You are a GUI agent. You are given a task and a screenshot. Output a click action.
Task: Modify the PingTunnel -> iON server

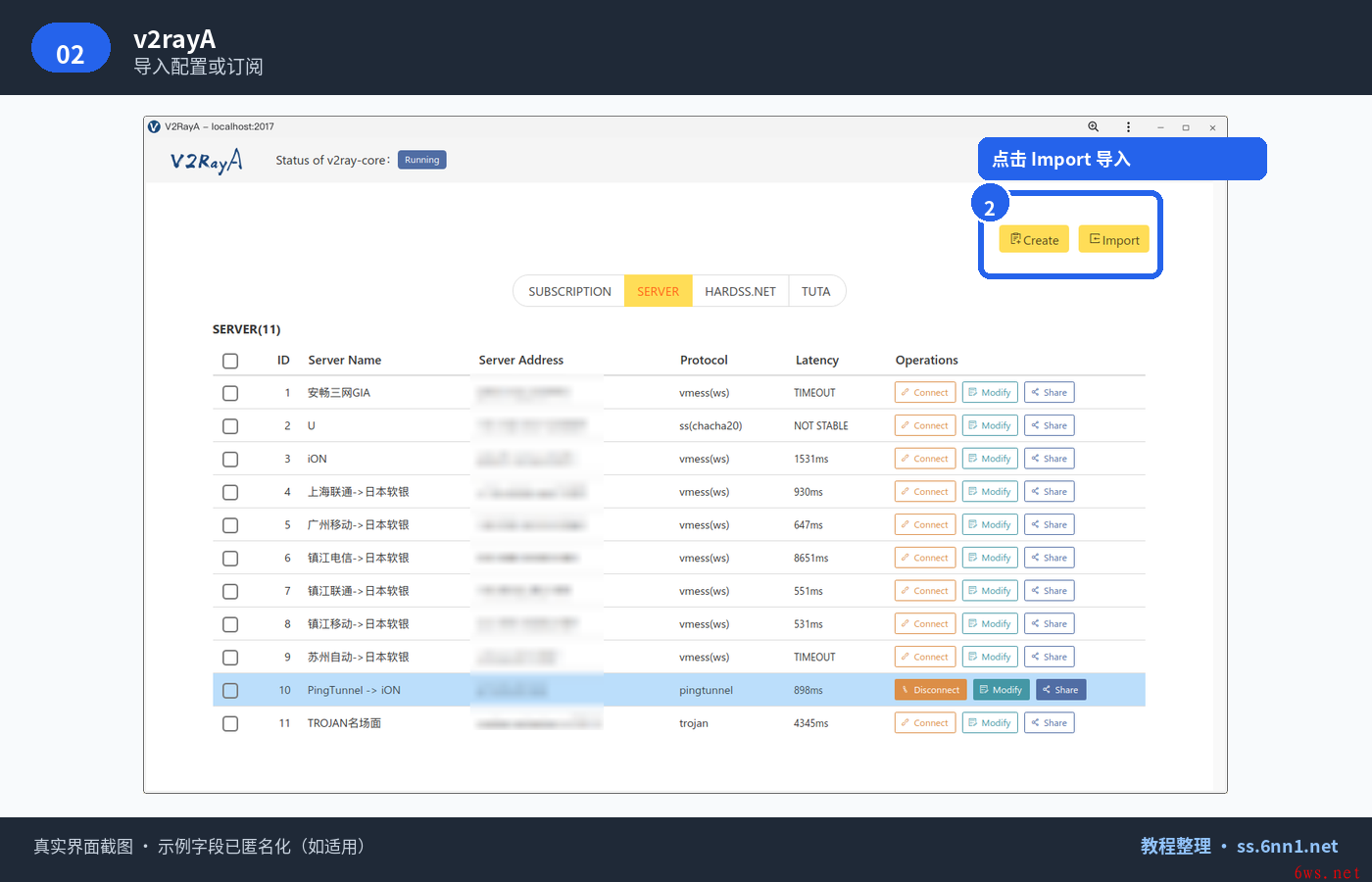(1002, 690)
